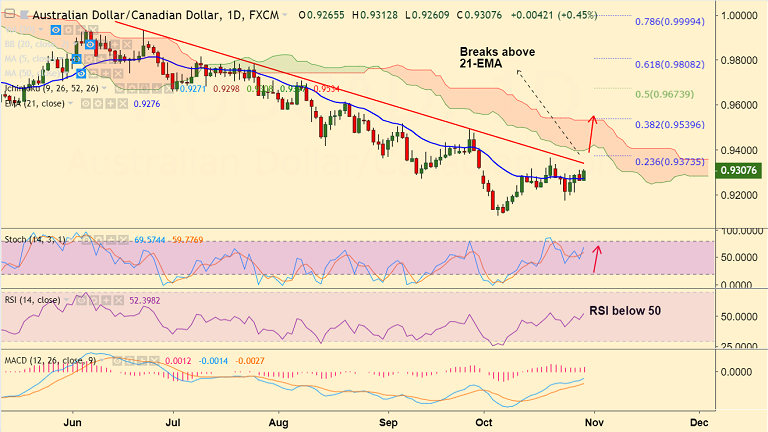Click the MACD histogram value 0.0012
The image size is (768, 432).
pyautogui.click(x=178, y=361)
